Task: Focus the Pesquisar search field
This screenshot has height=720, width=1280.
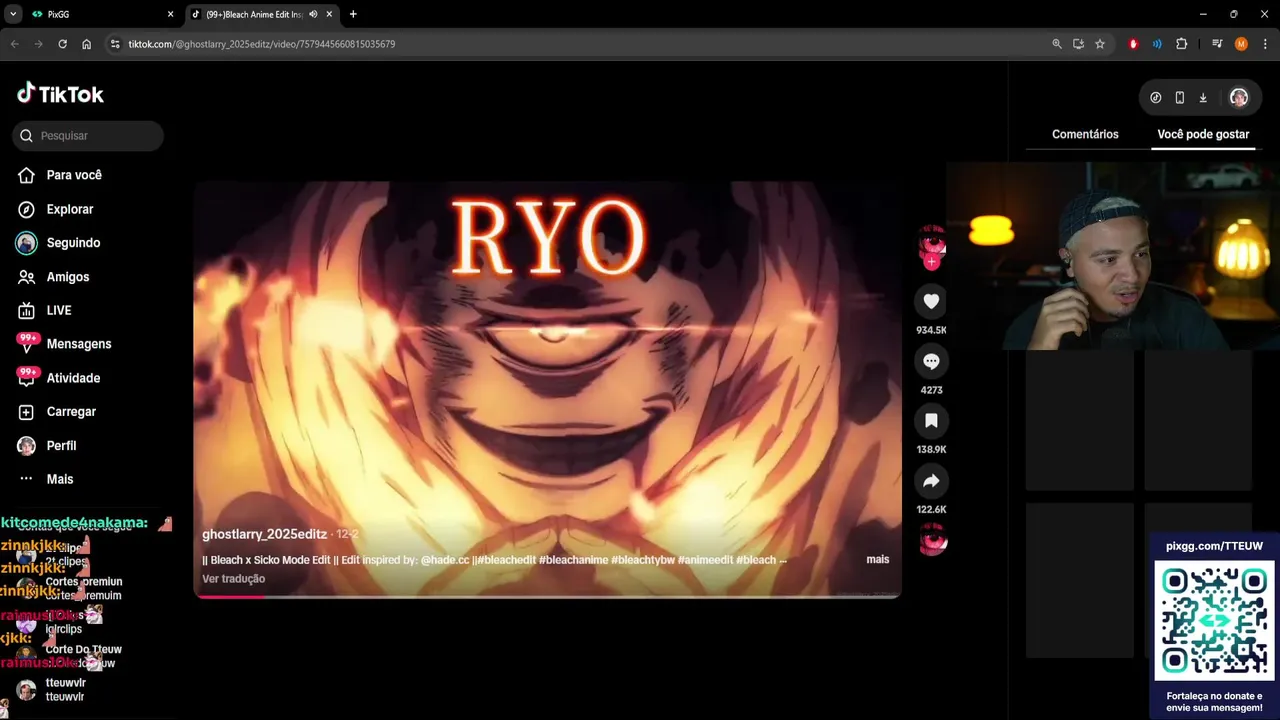Action: coord(88,136)
